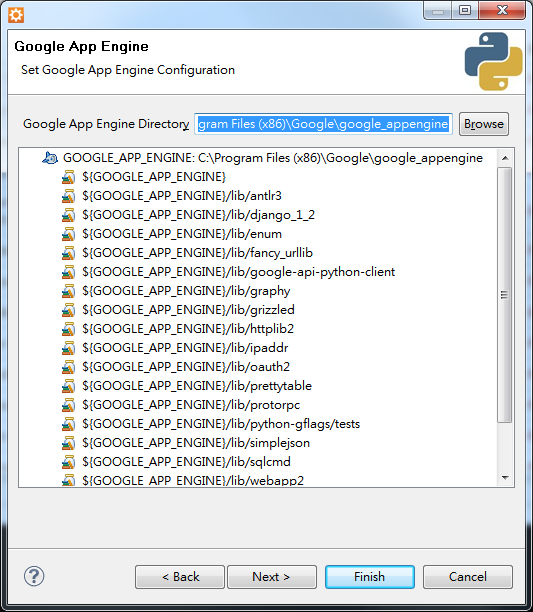
Task: Click the library icon beside lib/ipaddr
Action: pyautogui.click(x=68, y=348)
